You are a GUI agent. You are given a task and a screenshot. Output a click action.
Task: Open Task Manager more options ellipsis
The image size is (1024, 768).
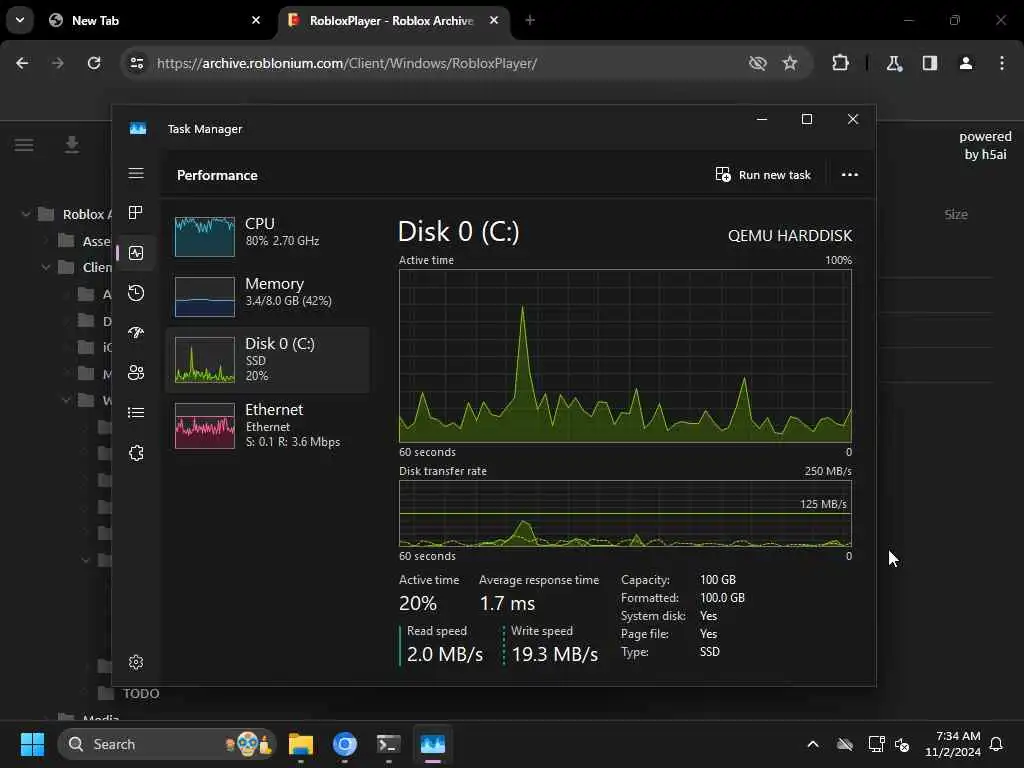point(850,175)
